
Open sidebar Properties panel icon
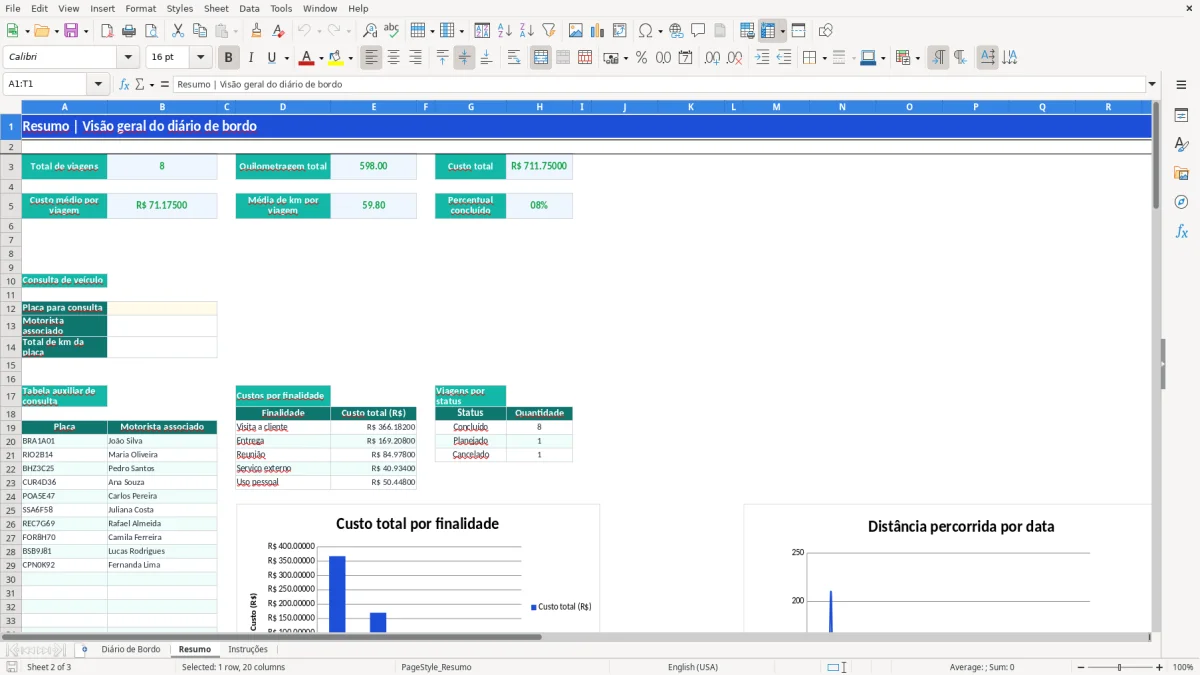1181,116
